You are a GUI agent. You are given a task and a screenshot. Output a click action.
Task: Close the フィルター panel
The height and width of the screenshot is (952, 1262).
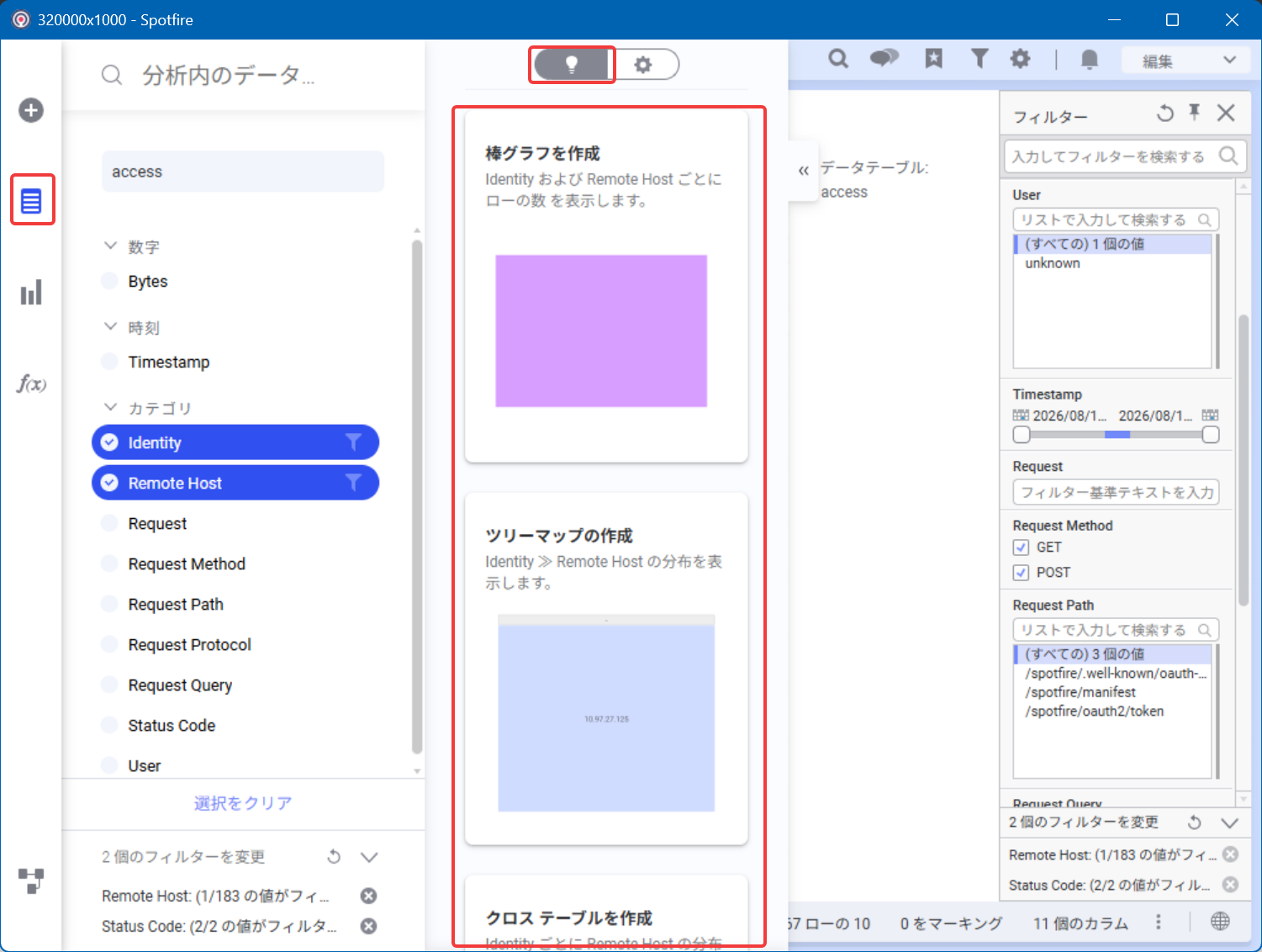pos(1226,113)
